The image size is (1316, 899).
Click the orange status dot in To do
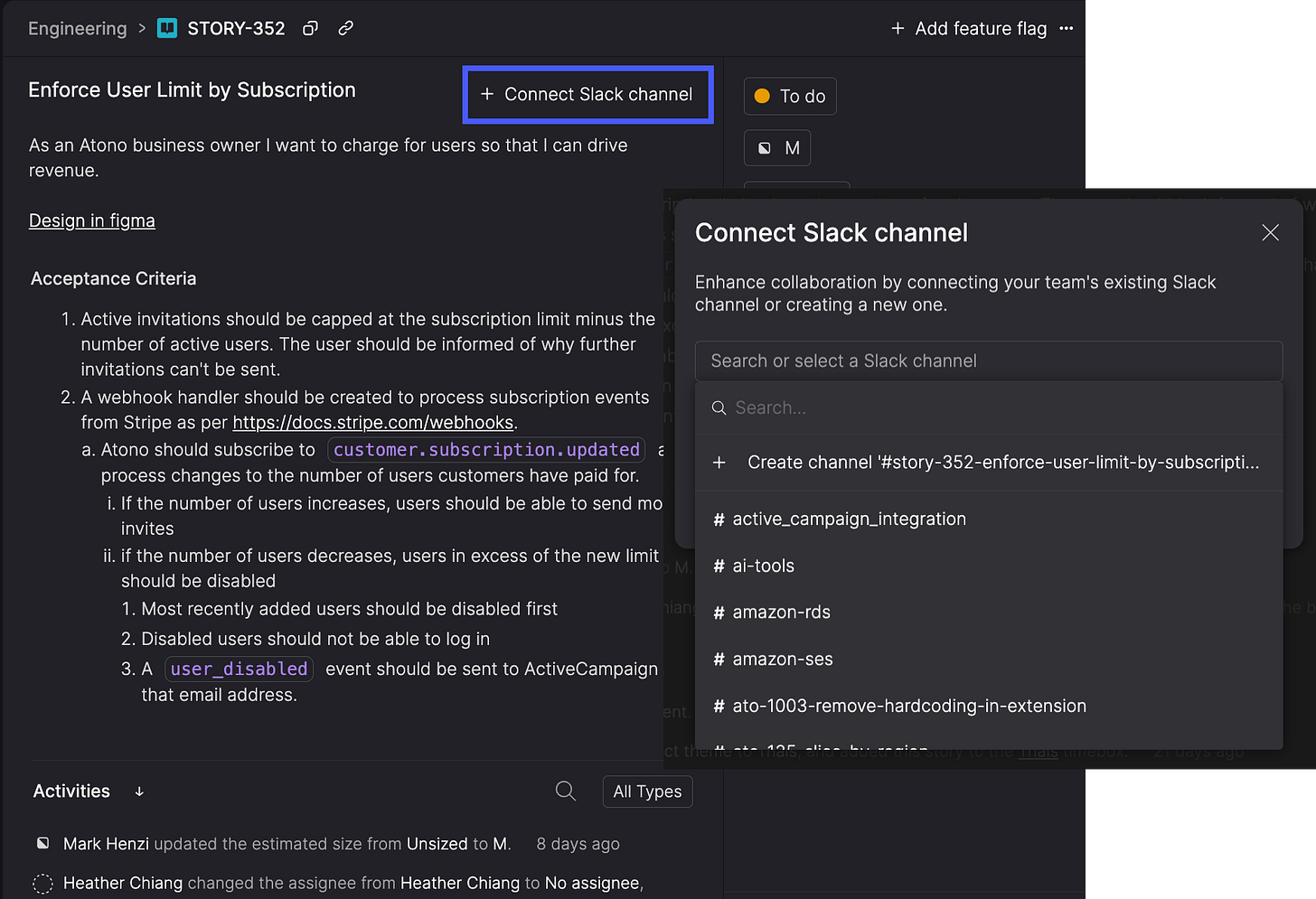click(x=762, y=96)
